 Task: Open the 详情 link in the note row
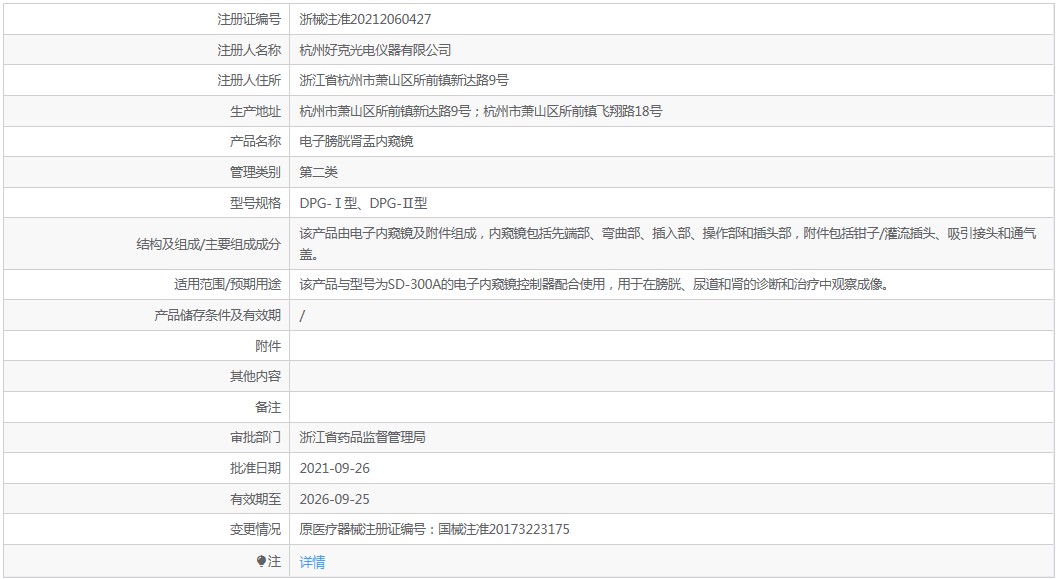click(312, 561)
